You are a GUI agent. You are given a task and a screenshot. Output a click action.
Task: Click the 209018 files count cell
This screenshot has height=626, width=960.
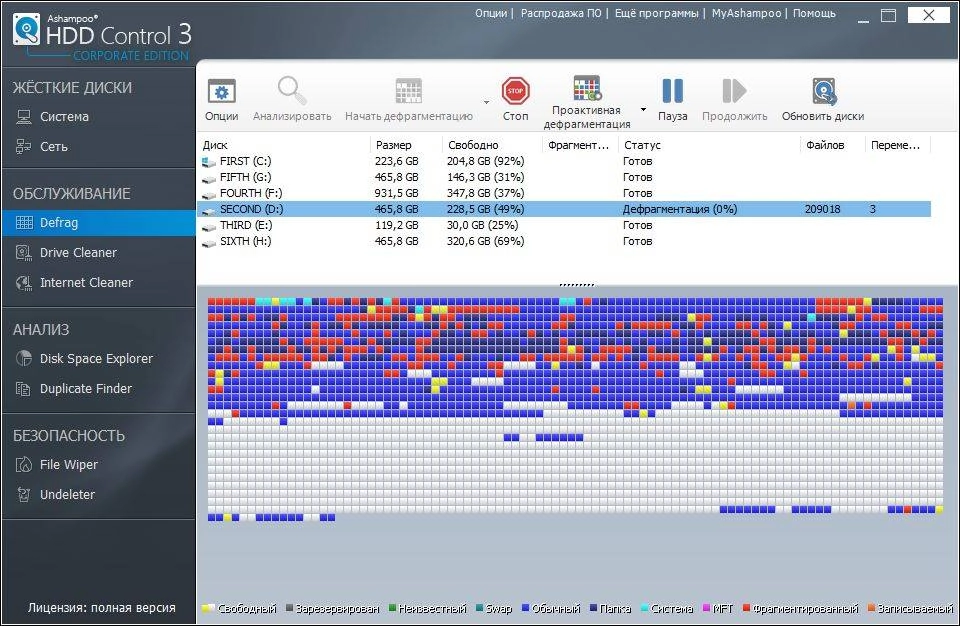[822, 209]
